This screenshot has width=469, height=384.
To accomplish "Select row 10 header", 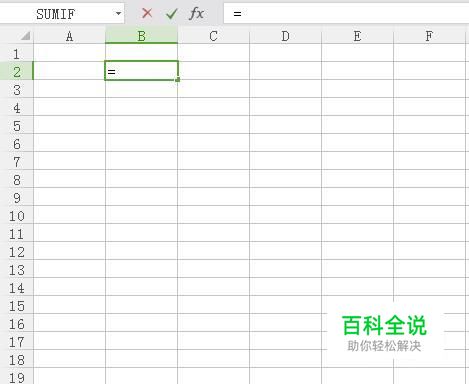I will [x=17, y=215].
